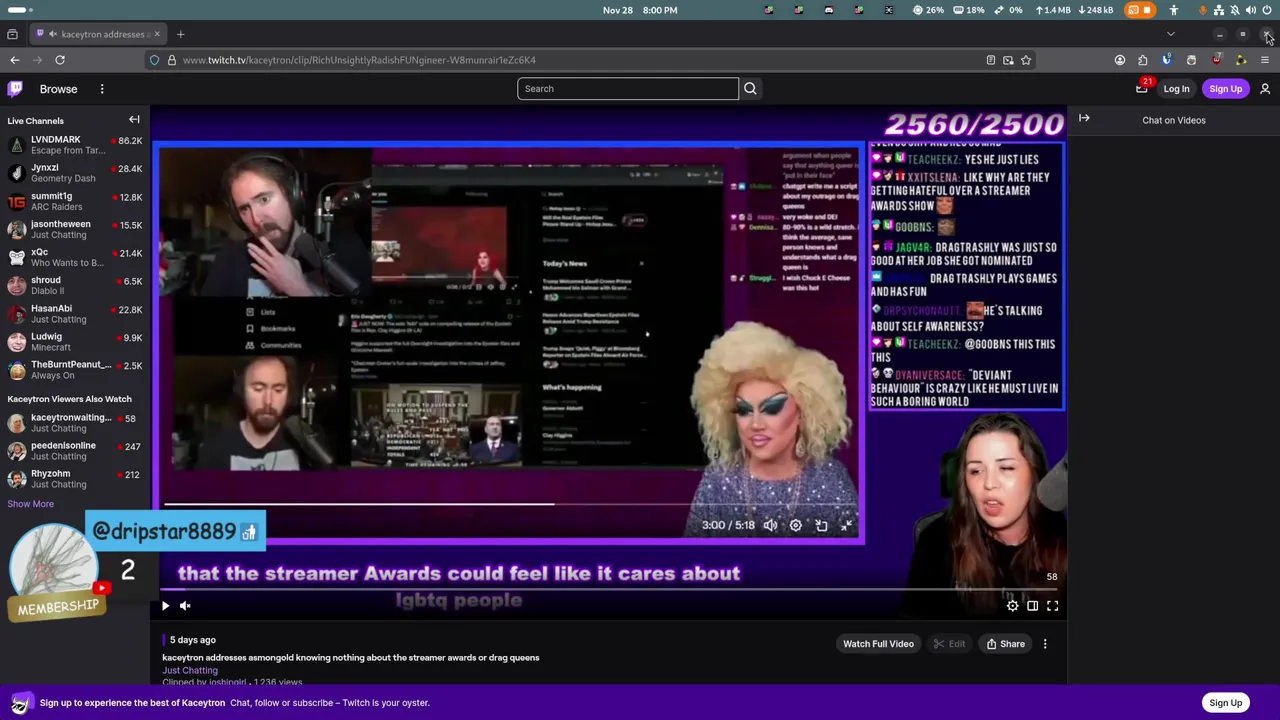Click the embedded video's progress bar
This screenshot has width=1280, height=720.
pos(510,504)
